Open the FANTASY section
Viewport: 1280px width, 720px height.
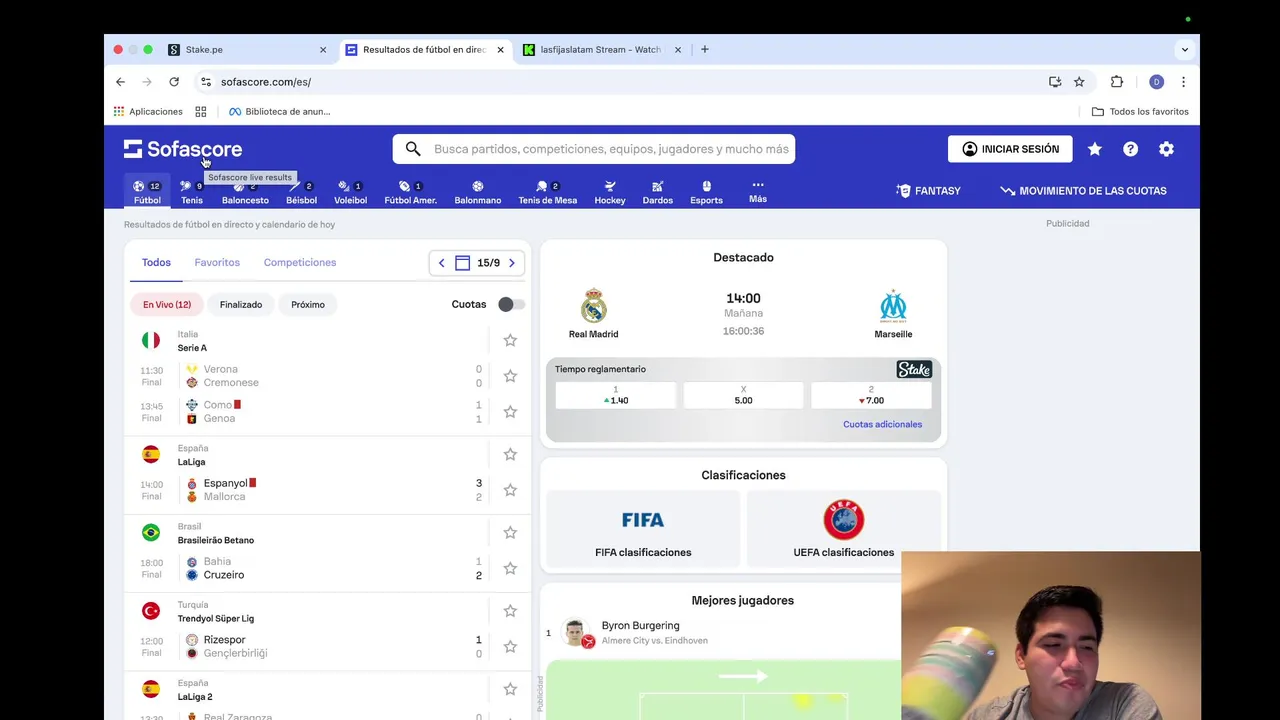coord(928,191)
